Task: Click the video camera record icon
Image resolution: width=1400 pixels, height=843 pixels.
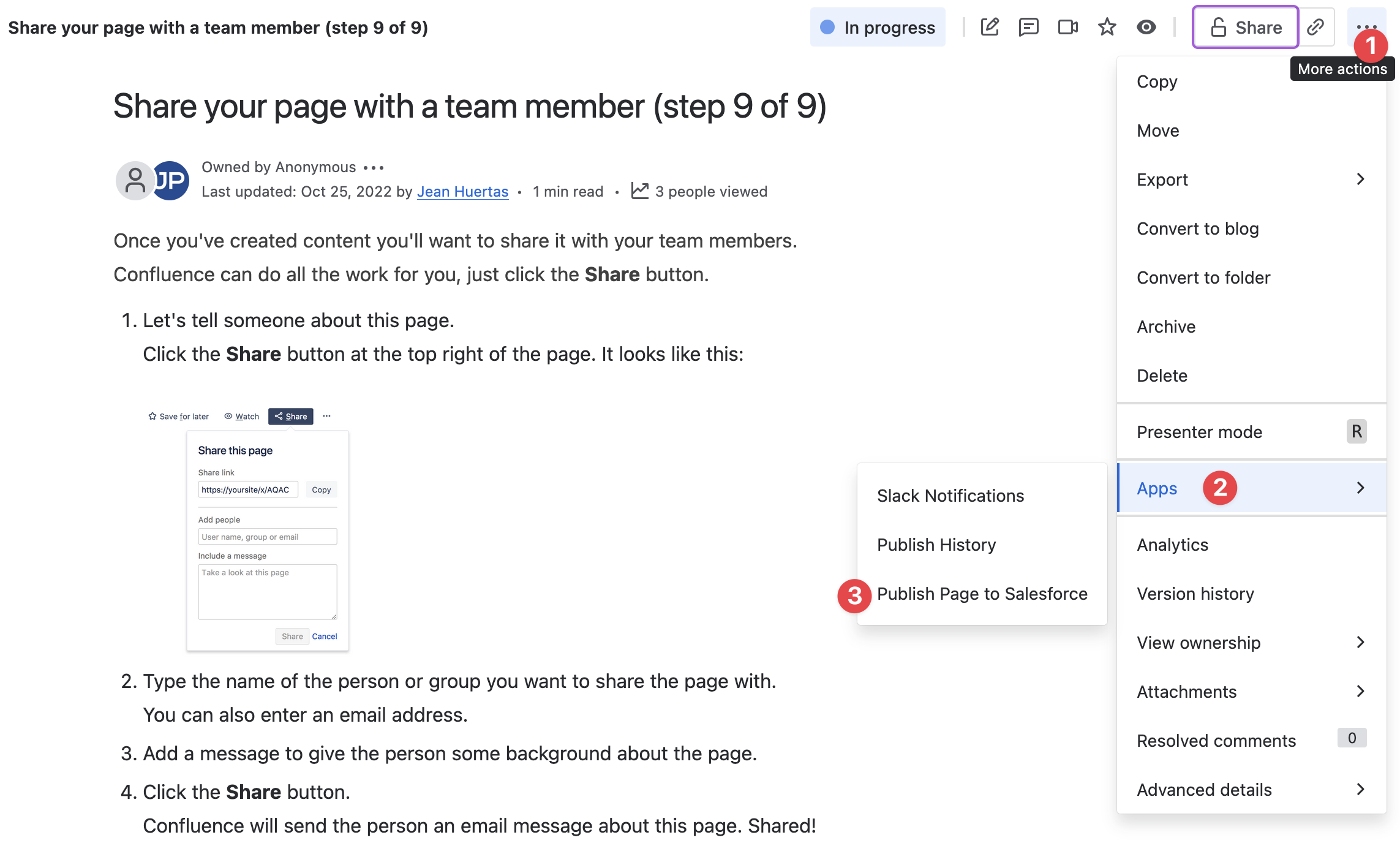Action: (x=1067, y=27)
